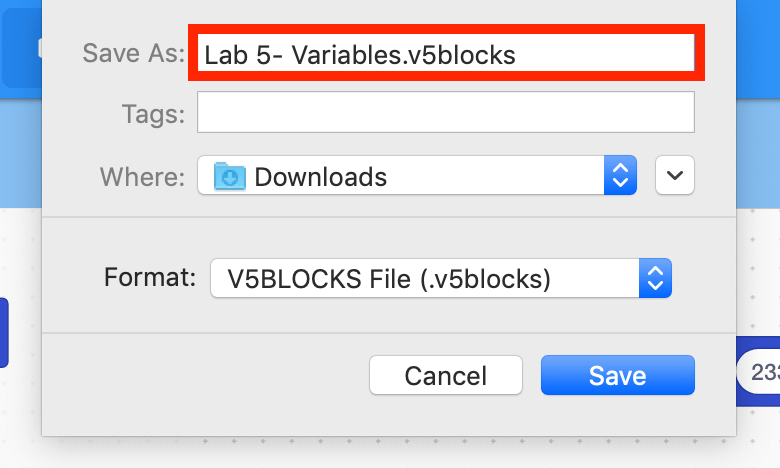
Task: Click the Save button
Action: pos(618,375)
